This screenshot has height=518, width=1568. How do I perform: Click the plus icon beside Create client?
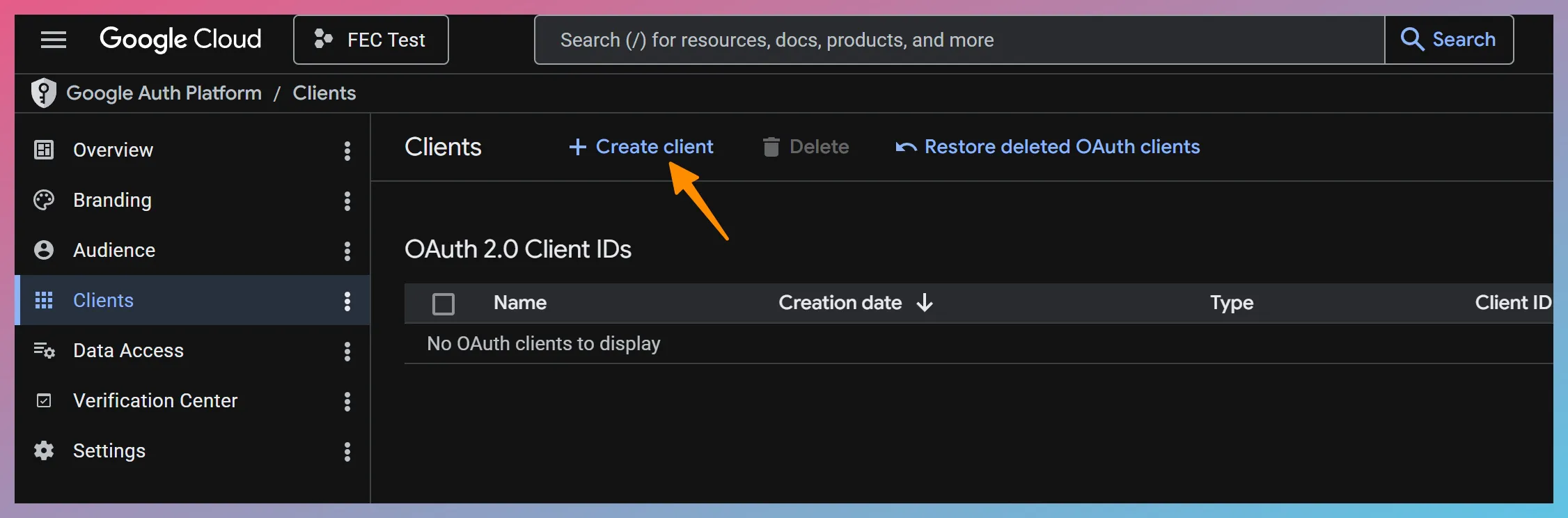pyautogui.click(x=577, y=147)
